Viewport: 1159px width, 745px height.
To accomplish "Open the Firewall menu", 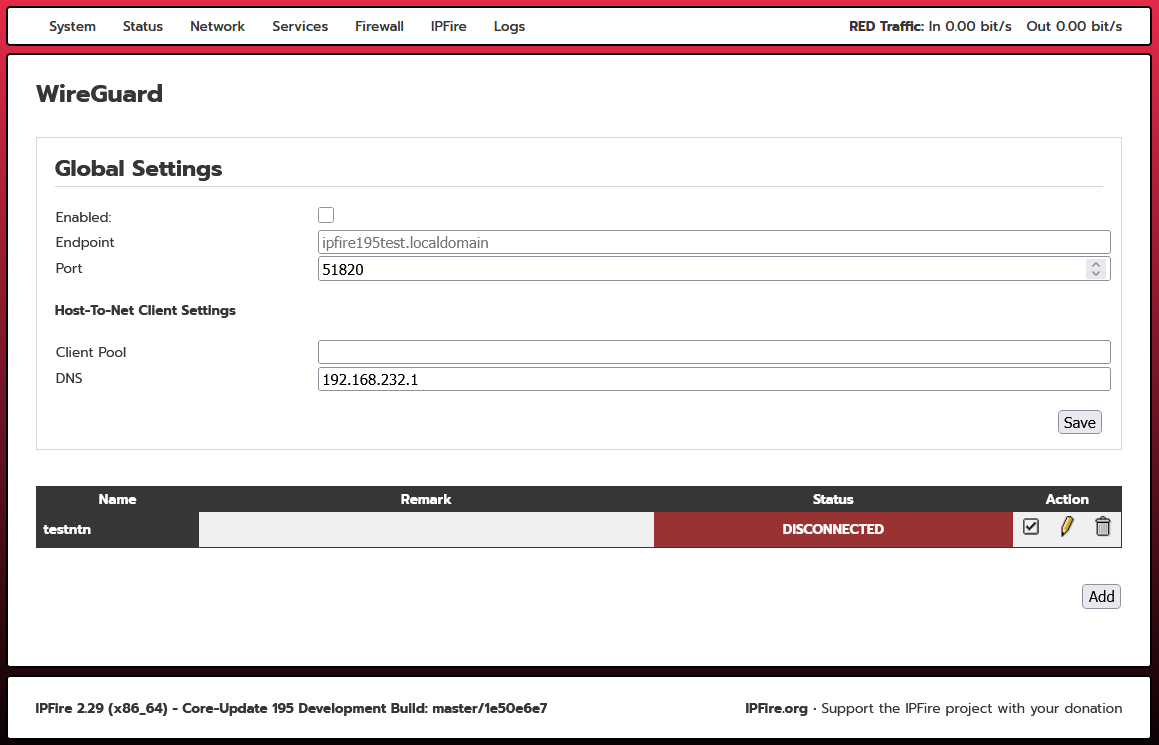I will (379, 27).
